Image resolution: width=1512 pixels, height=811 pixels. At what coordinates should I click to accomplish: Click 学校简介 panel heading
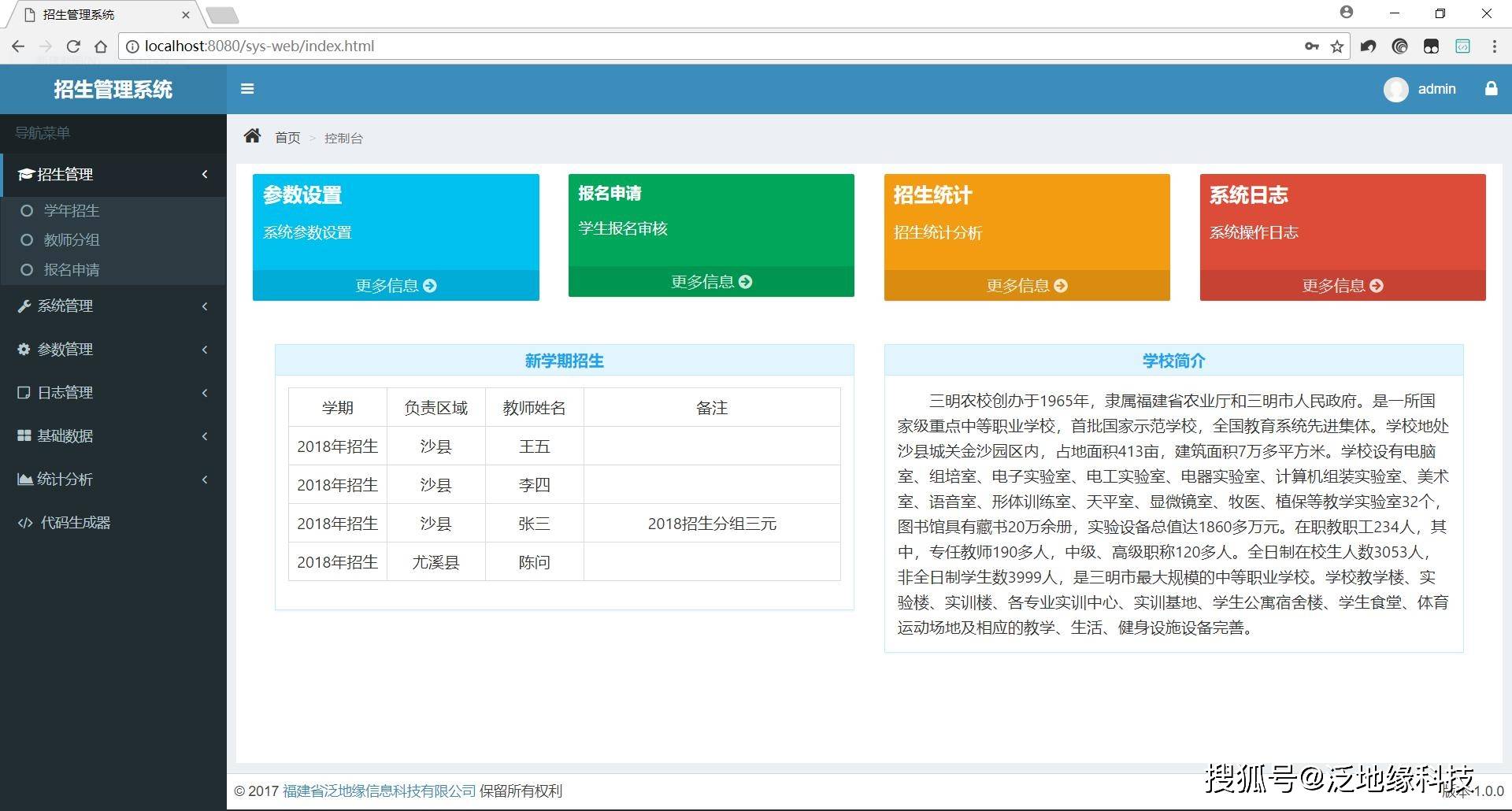click(1174, 361)
